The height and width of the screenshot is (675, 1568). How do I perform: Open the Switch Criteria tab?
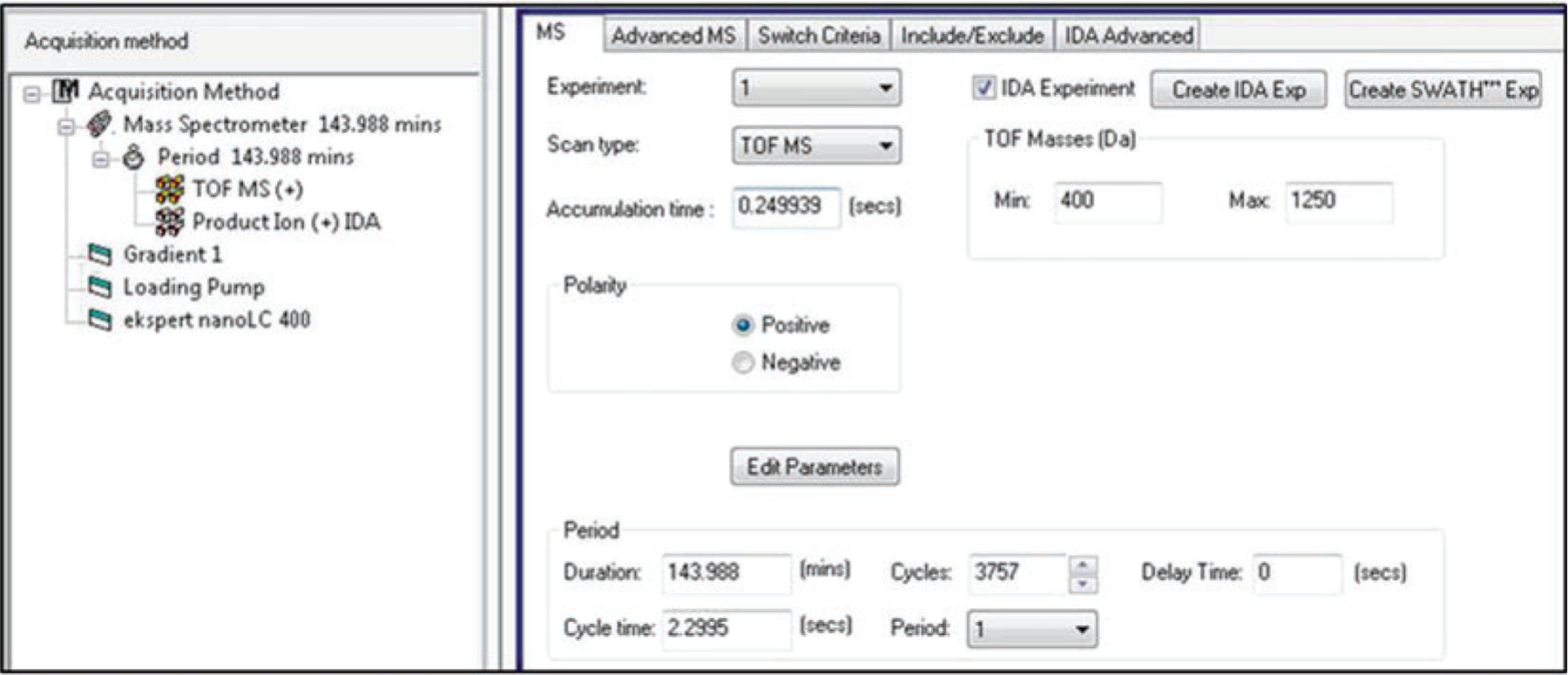[x=818, y=36]
